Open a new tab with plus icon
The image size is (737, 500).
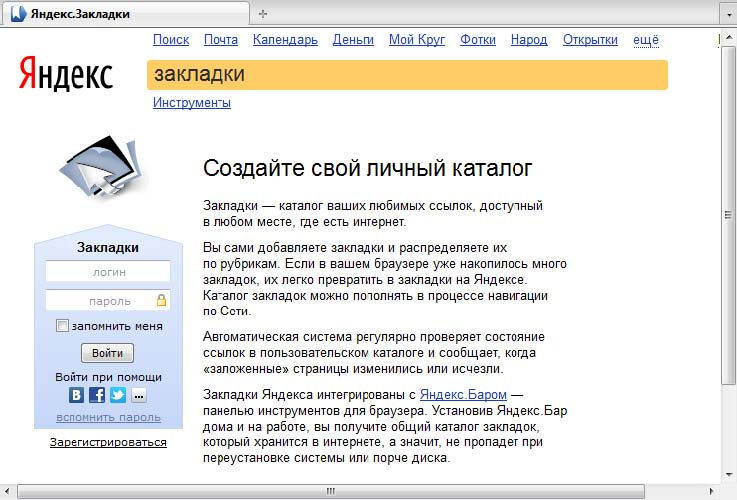point(263,14)
